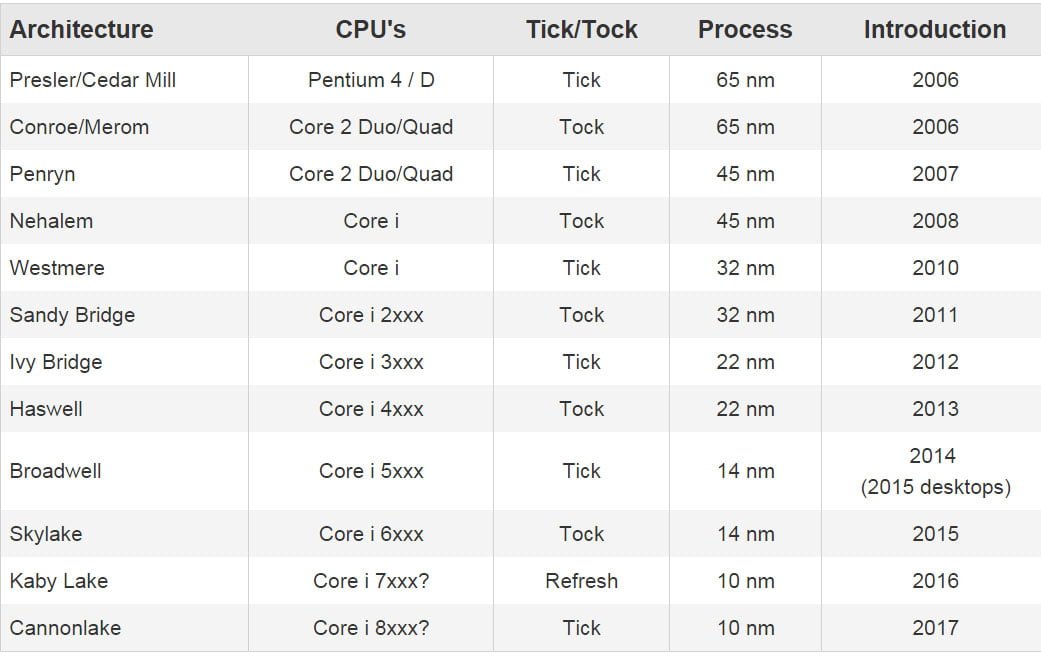
Task: Click the Process column header
Action: pos(745,30)
